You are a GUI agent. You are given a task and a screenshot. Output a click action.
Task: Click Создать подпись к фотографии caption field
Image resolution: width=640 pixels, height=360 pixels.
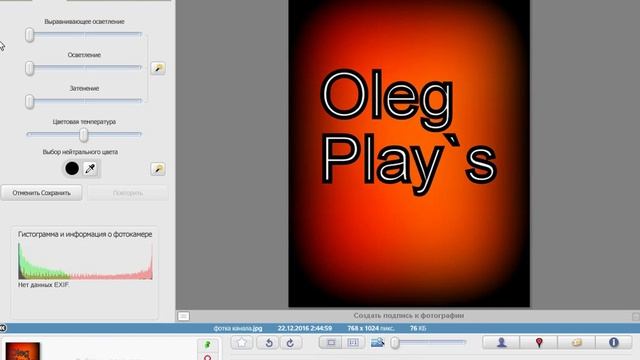click(x=409, y=316)
